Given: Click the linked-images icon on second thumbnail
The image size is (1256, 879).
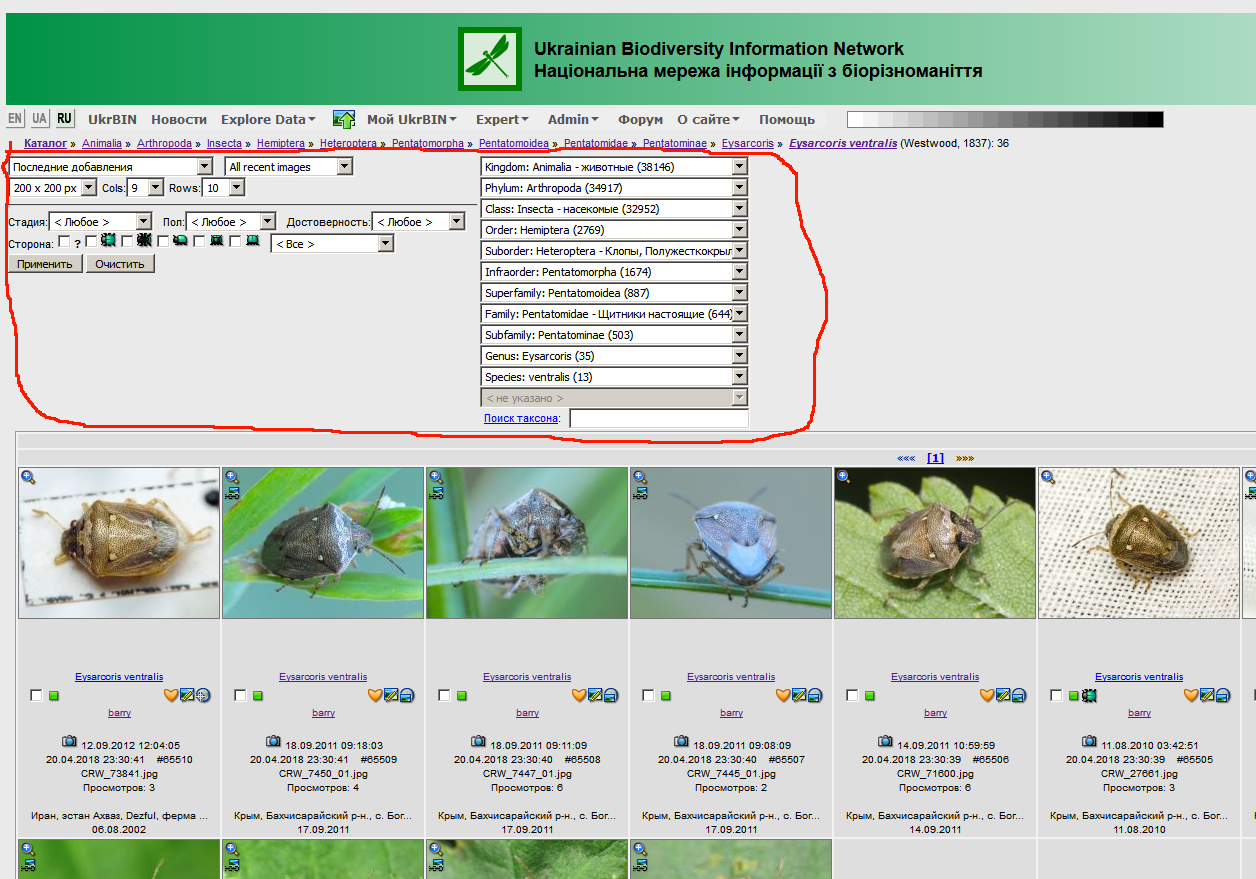Looking at the screenshot, I should point(232,492).
